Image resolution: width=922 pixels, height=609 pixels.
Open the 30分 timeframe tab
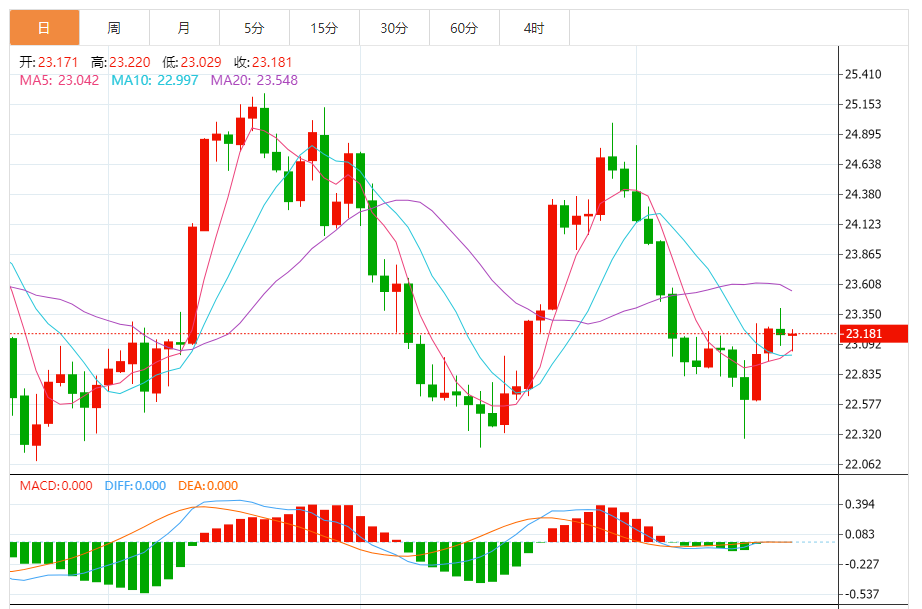(394, 28)
